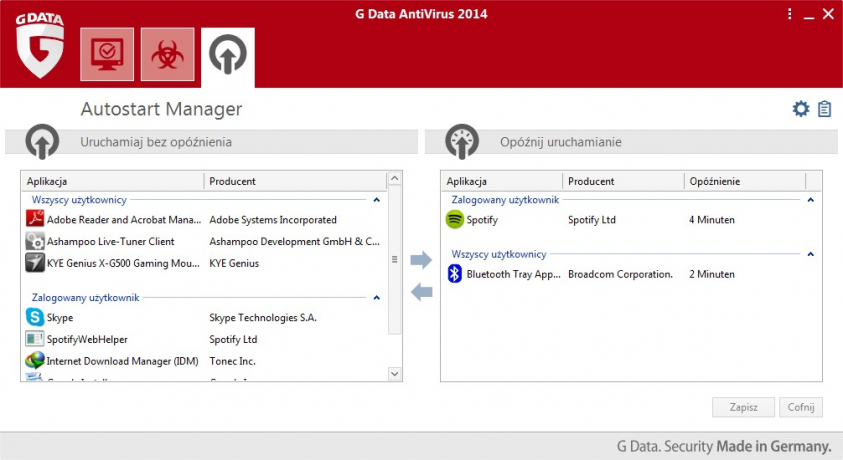Select the Autostart Manager tab icon
The image size is (843, 460).
228,54
